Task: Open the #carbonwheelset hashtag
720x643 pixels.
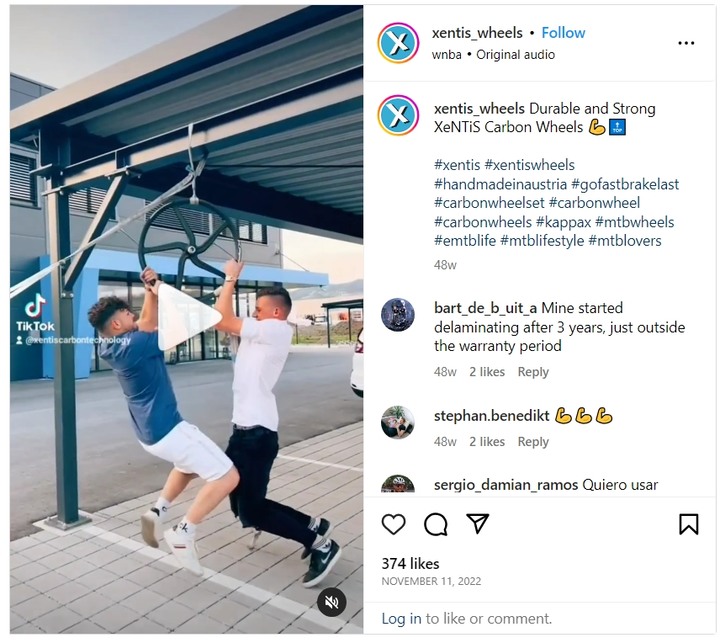Action: click(489, 203)
